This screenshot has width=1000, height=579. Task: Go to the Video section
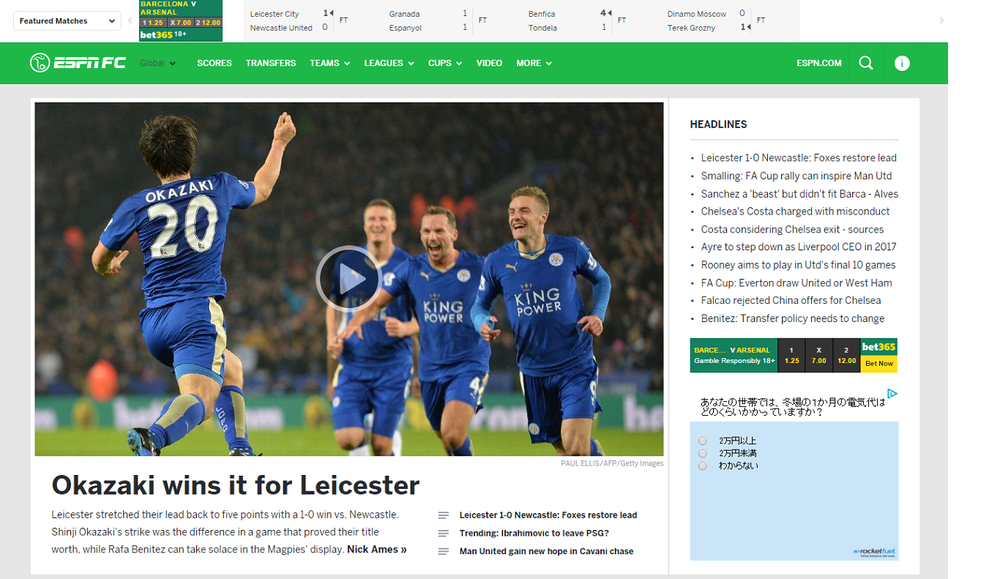point(489,63)
